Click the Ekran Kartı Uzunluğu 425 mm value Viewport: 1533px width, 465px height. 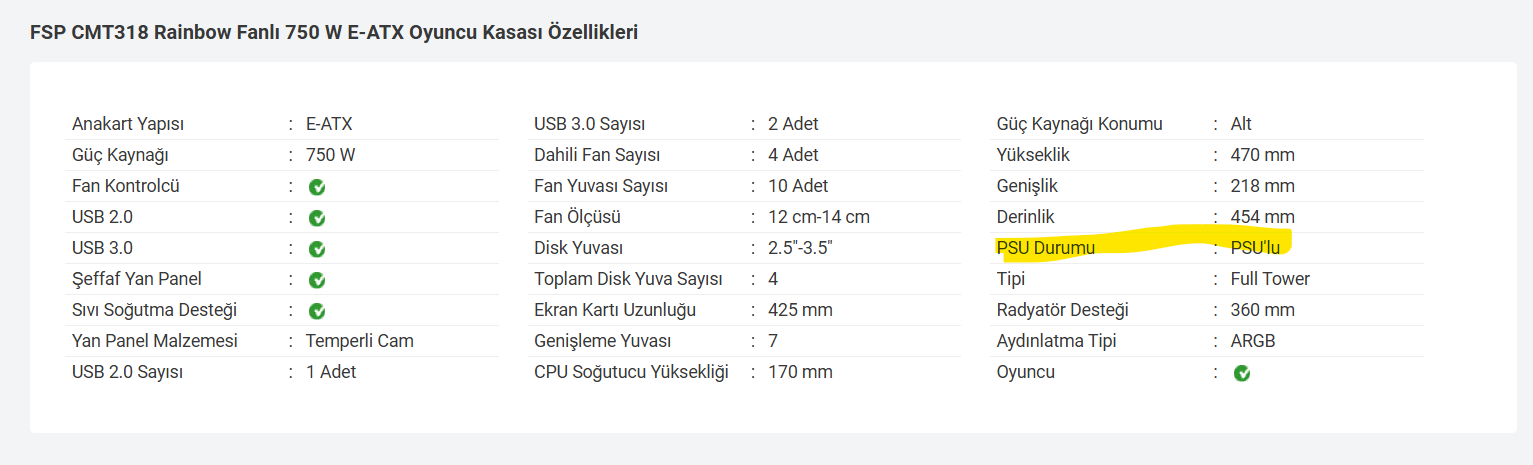[x=800, y=310]
